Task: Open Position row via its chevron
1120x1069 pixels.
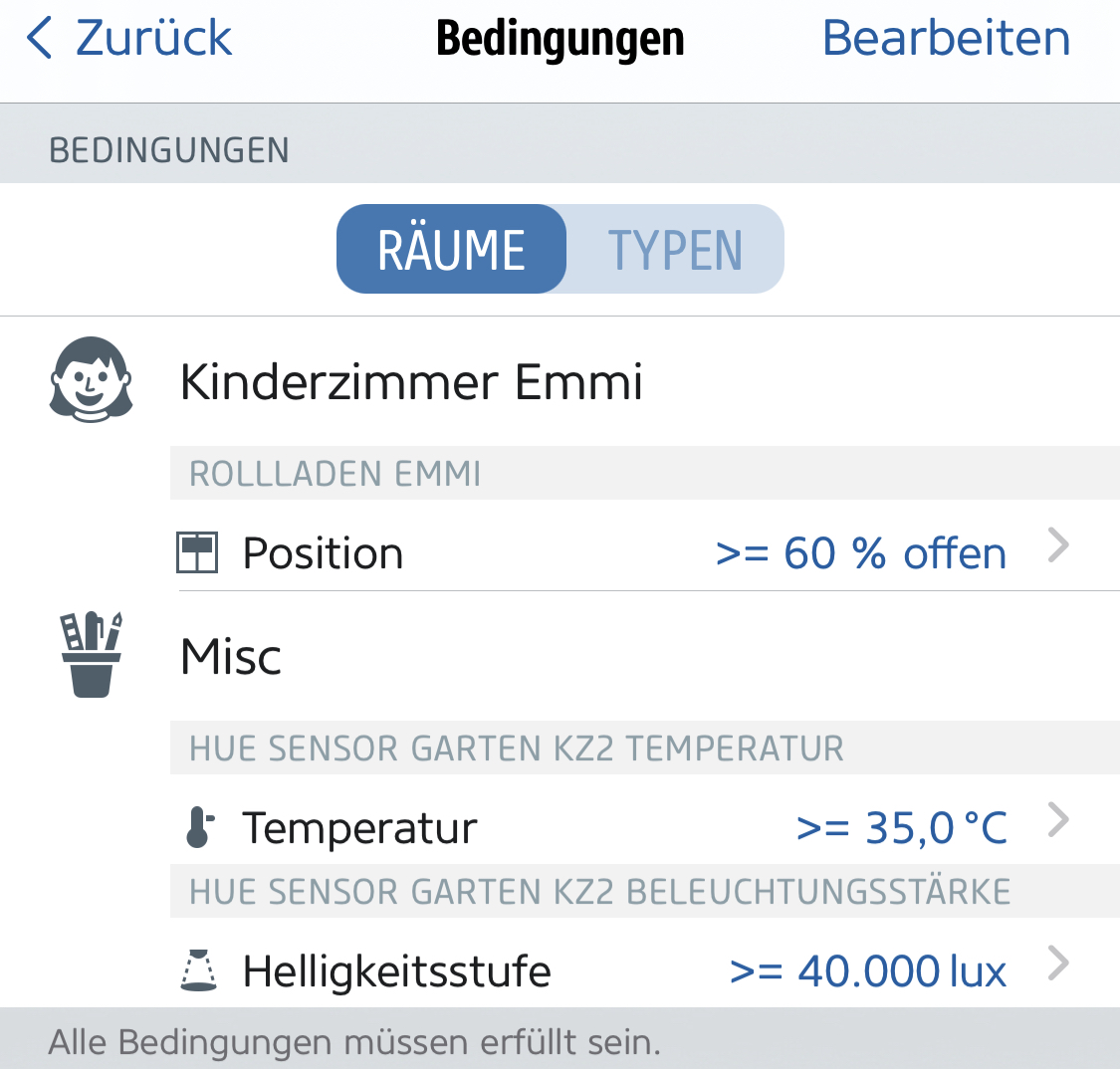Action: pyautogui.click(x=1058, y=545)
